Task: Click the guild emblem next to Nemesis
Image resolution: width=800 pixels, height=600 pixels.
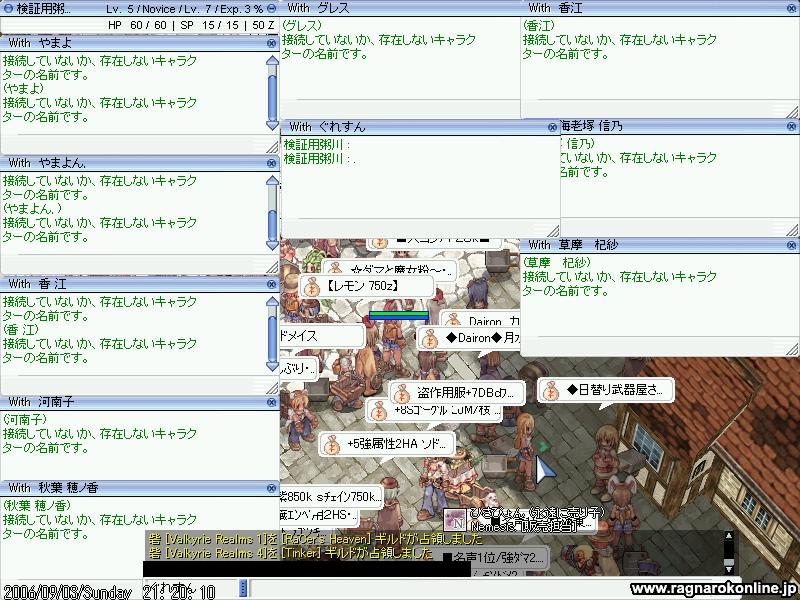Action: [455, 520]
